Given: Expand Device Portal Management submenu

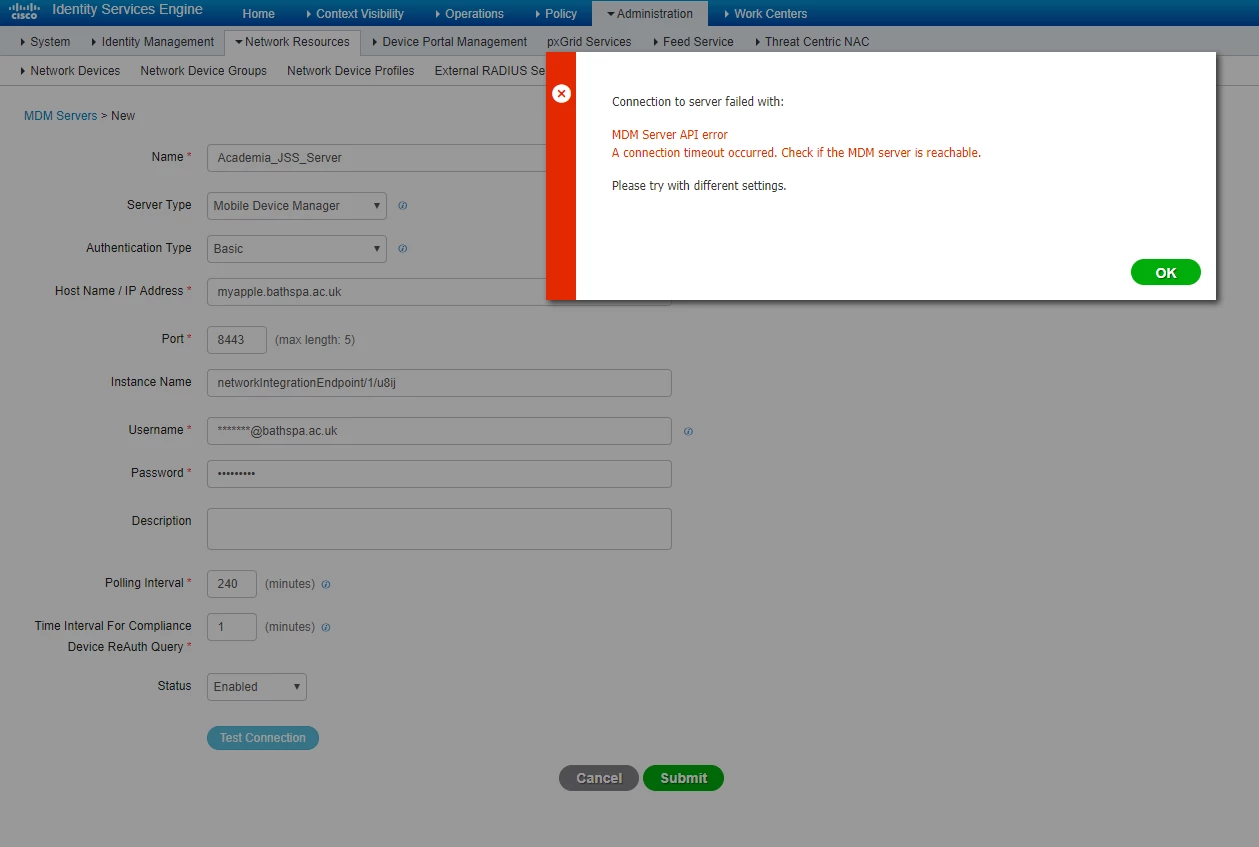Looking at the screenshot, I should click(449, 42).
